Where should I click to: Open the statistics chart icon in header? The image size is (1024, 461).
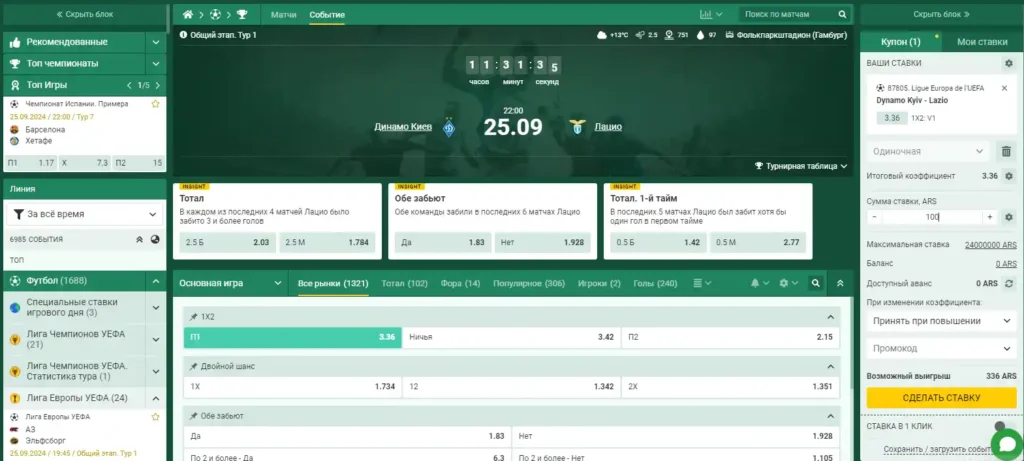click(705, 14)
